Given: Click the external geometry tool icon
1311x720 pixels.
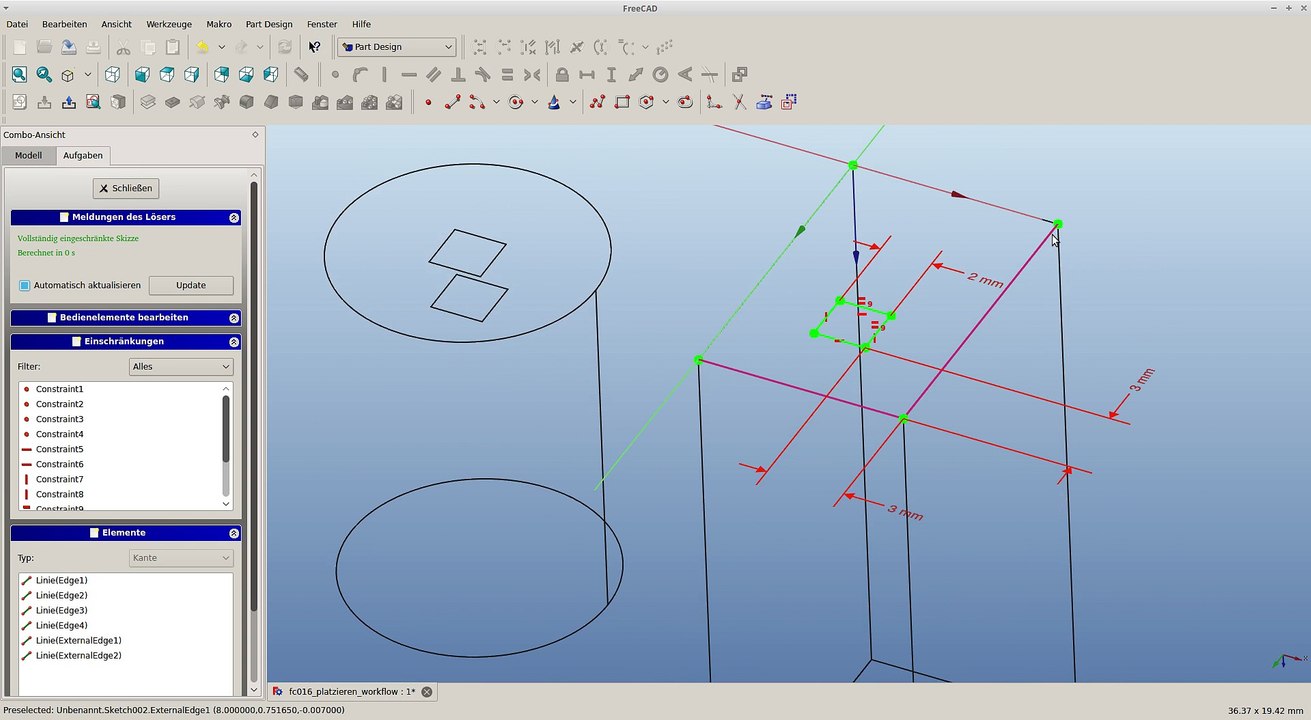Looking at the screenshot, I should pyautogui.click(x=764, y=102).
